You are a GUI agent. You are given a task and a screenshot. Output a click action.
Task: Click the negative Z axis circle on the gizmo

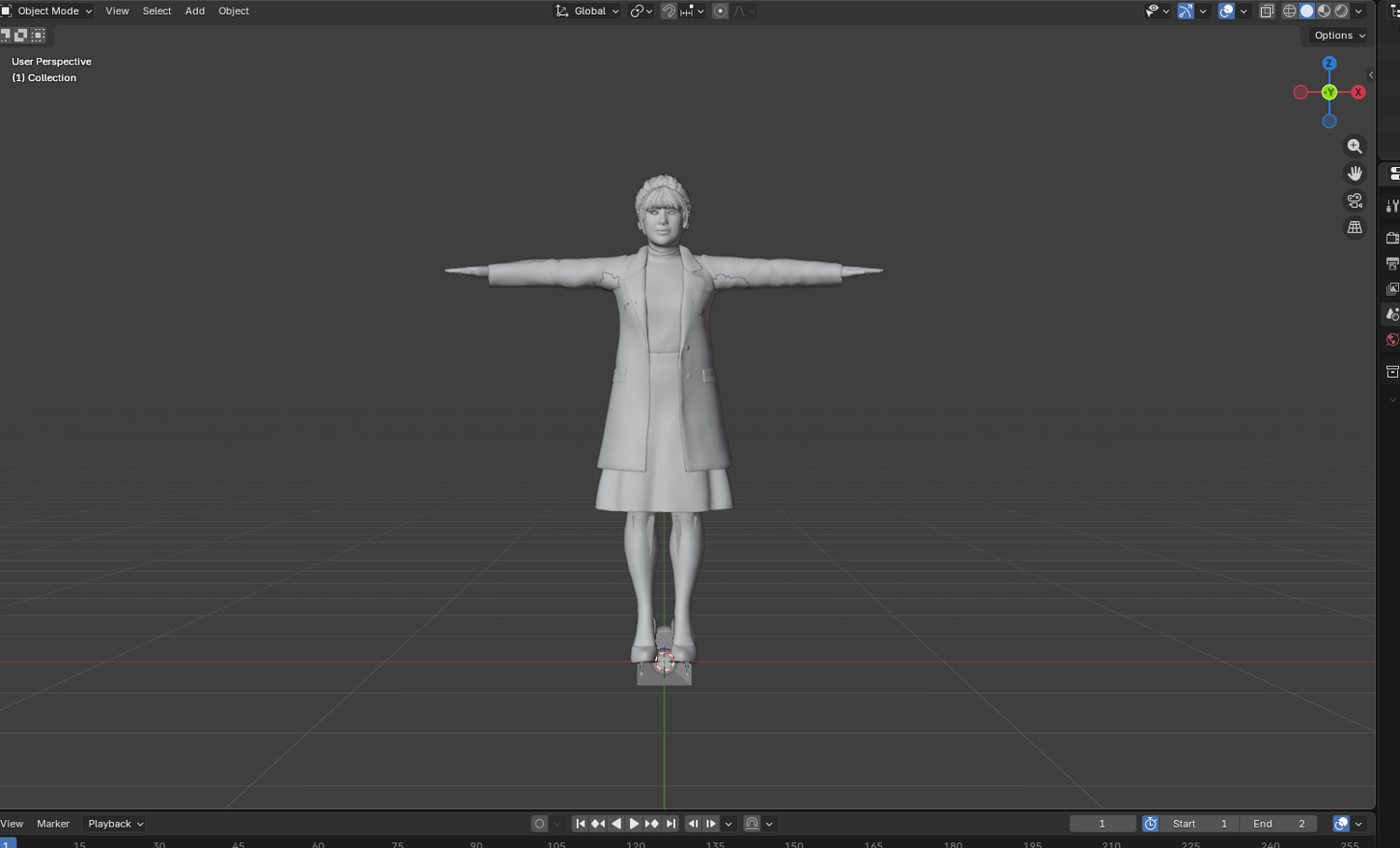[x=1329, y=121]
